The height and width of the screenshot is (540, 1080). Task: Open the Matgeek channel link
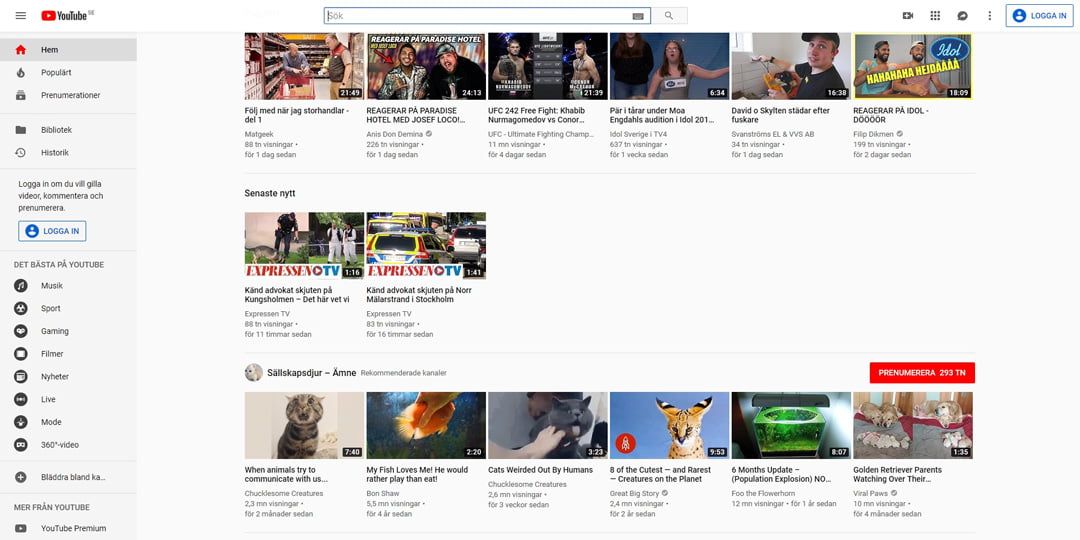258,134
